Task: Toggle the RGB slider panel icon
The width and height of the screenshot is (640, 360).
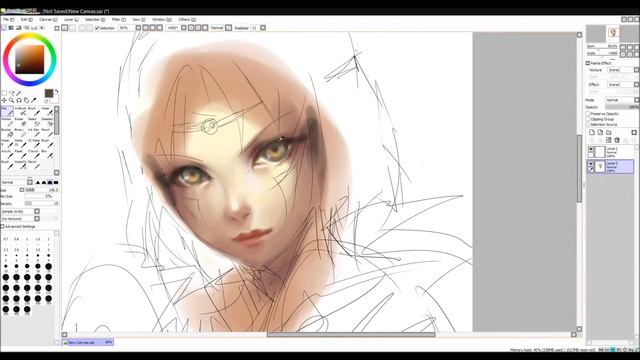Action: (x=11, y=28)
